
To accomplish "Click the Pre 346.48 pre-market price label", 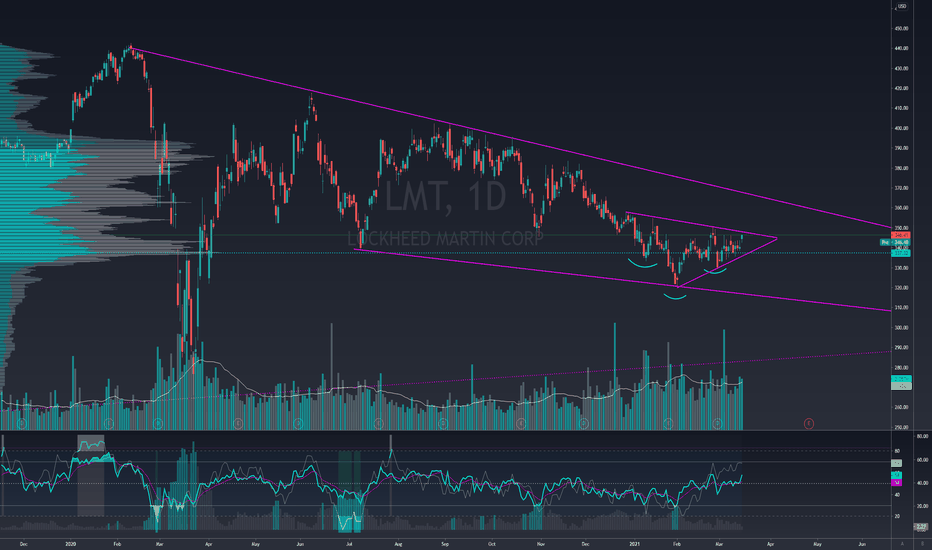I will [895, 242].
